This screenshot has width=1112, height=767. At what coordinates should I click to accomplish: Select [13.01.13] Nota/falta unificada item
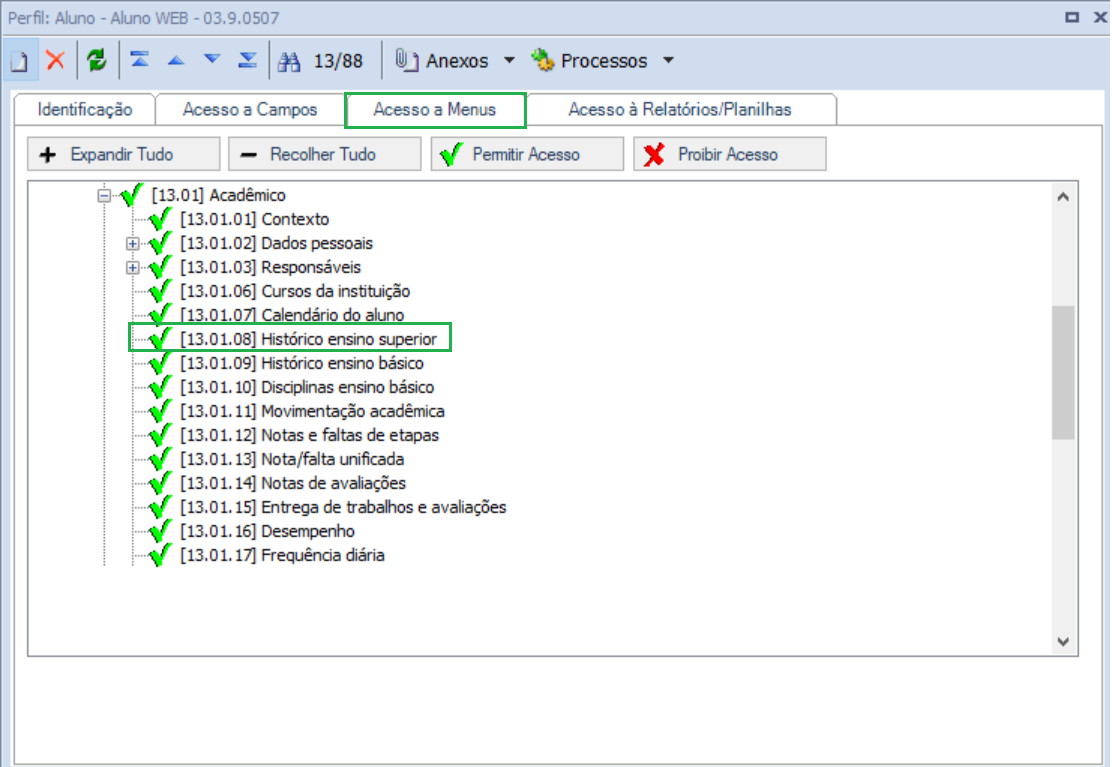(291, 459)
